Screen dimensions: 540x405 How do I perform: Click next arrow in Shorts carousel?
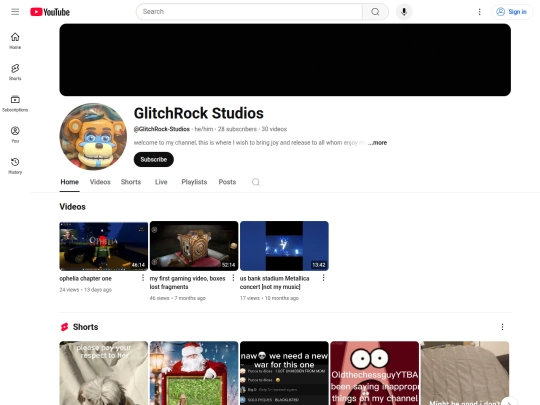(x=509, y=402)
